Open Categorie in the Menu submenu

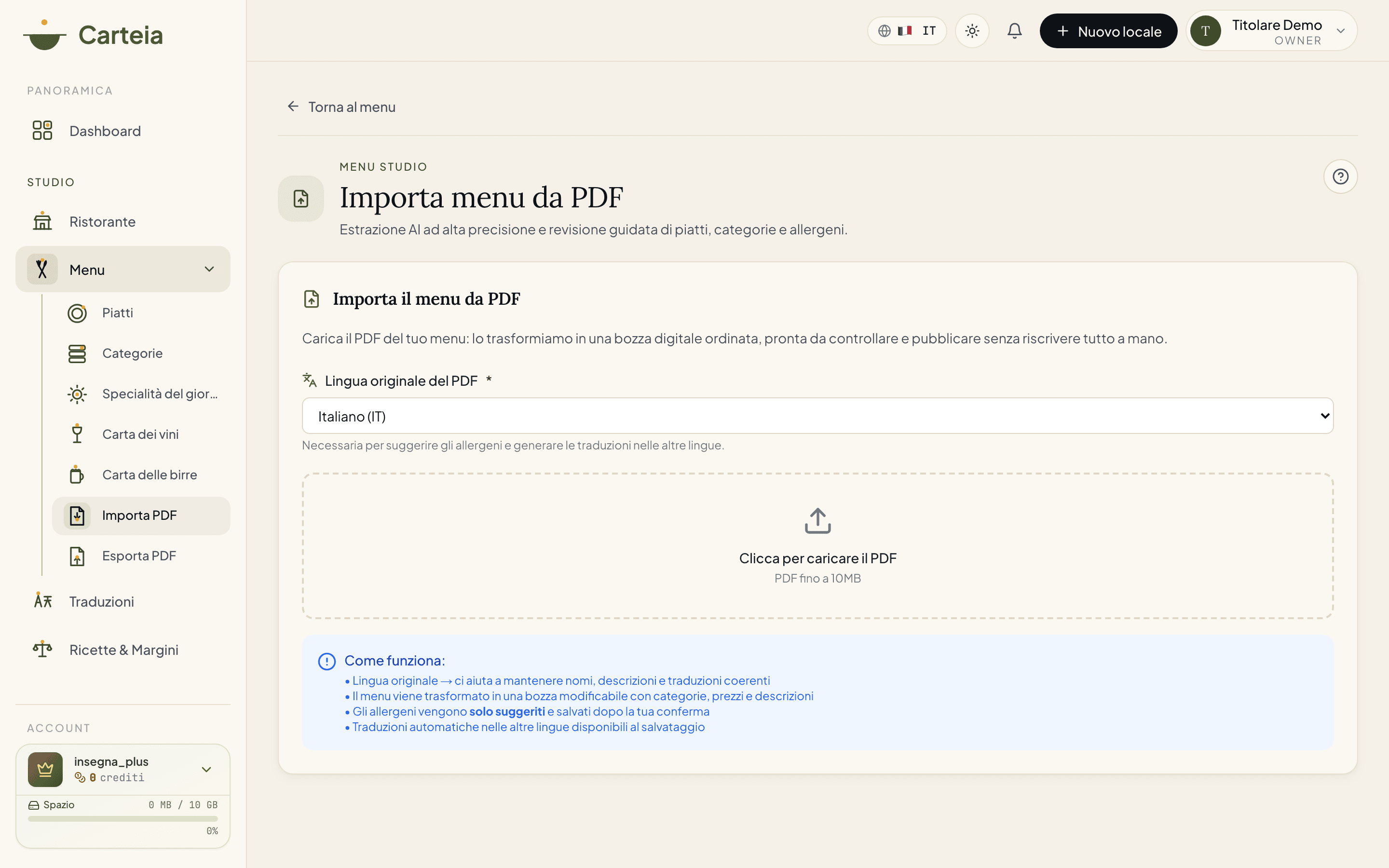pyautogui.click(x=141, y=353)
